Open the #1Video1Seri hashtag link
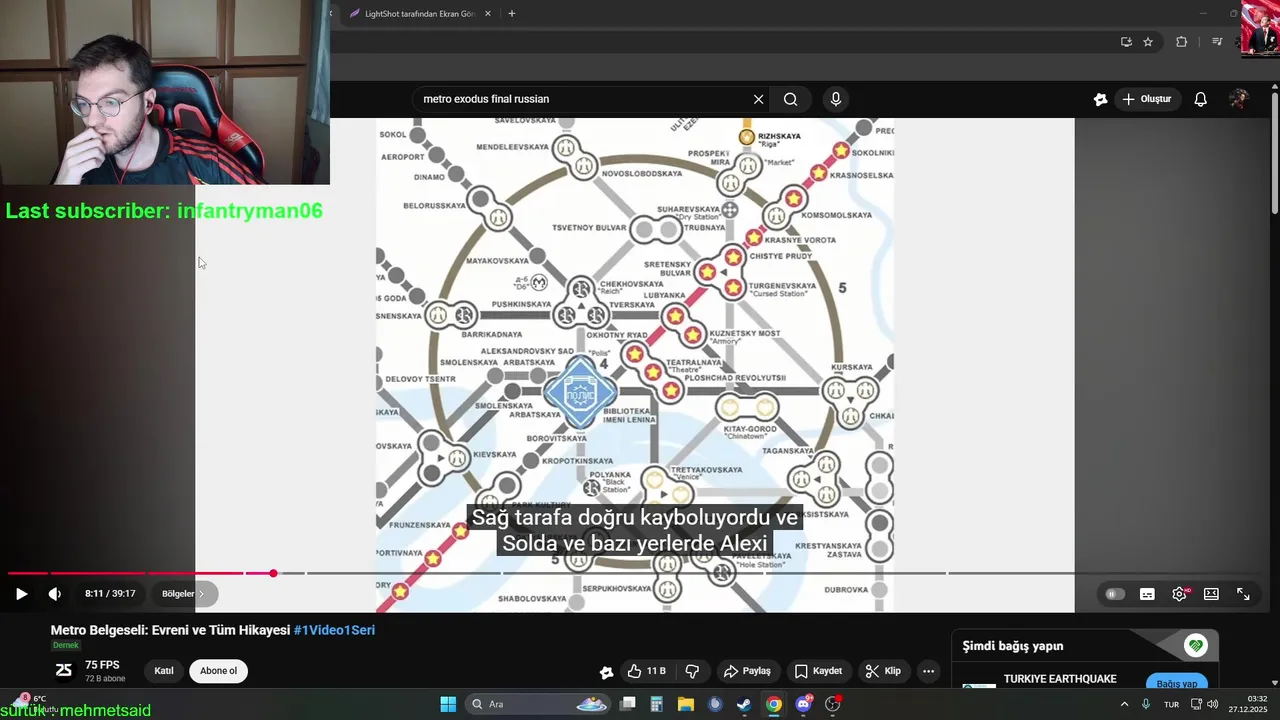This screenshot has width=1280, height=720. 334,630
